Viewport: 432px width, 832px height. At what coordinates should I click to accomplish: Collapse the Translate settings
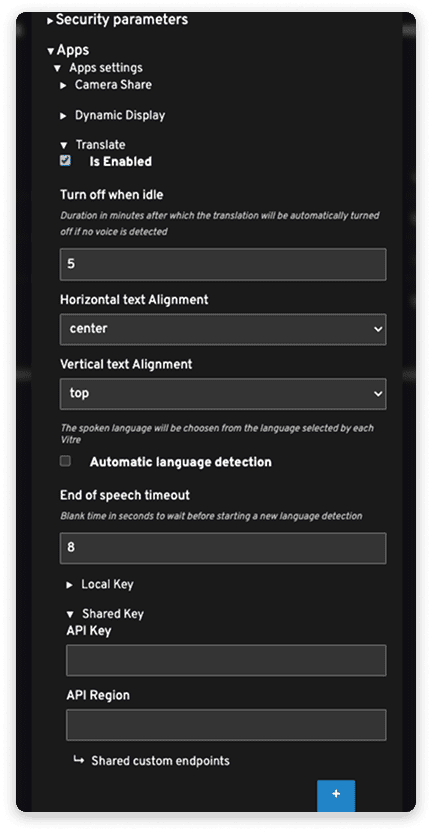(93, 145)
